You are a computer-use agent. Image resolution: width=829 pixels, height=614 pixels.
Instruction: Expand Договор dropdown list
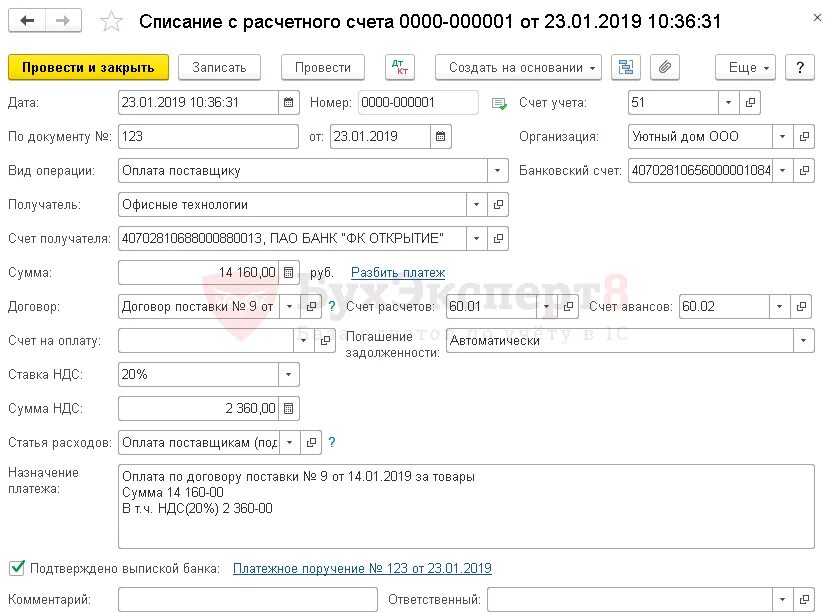[x=289, y=307]
